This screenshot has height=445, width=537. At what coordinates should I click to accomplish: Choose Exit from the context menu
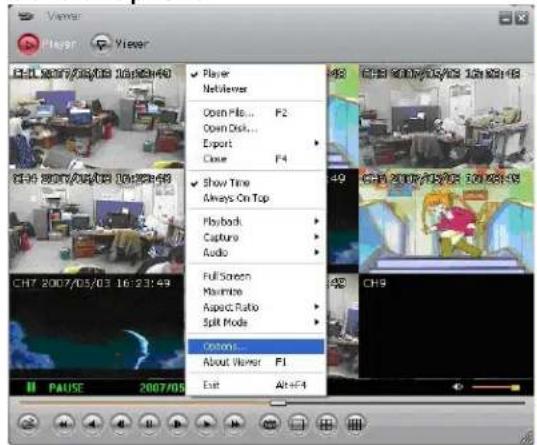(x=256, y=385)
